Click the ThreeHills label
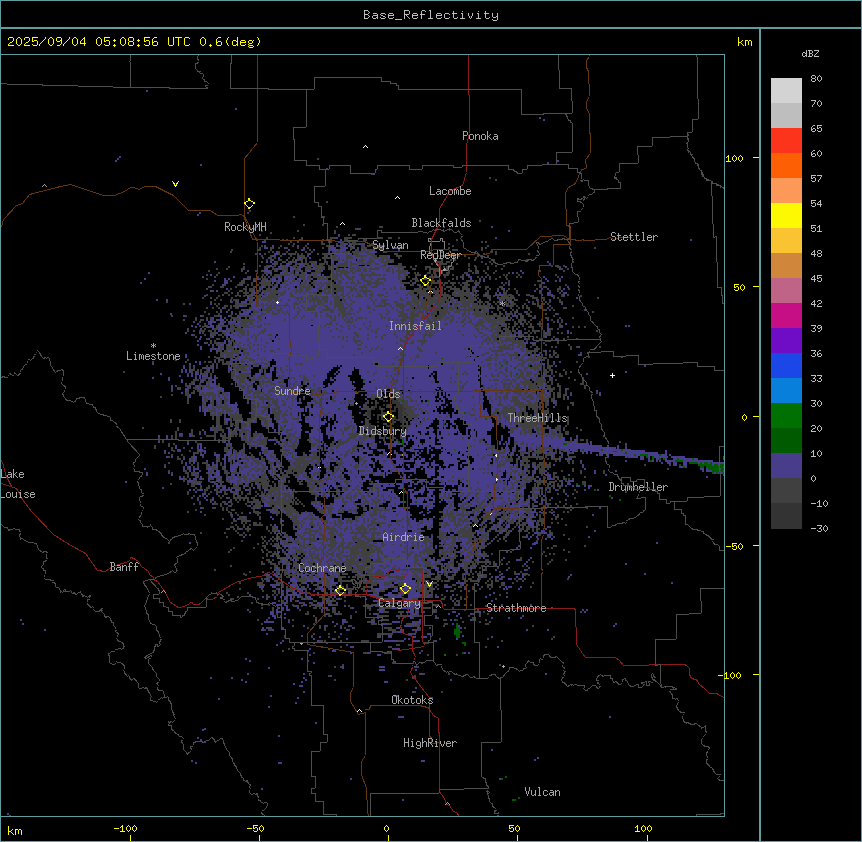The width and height of the screenshot is (862, 842). point(537,418)
